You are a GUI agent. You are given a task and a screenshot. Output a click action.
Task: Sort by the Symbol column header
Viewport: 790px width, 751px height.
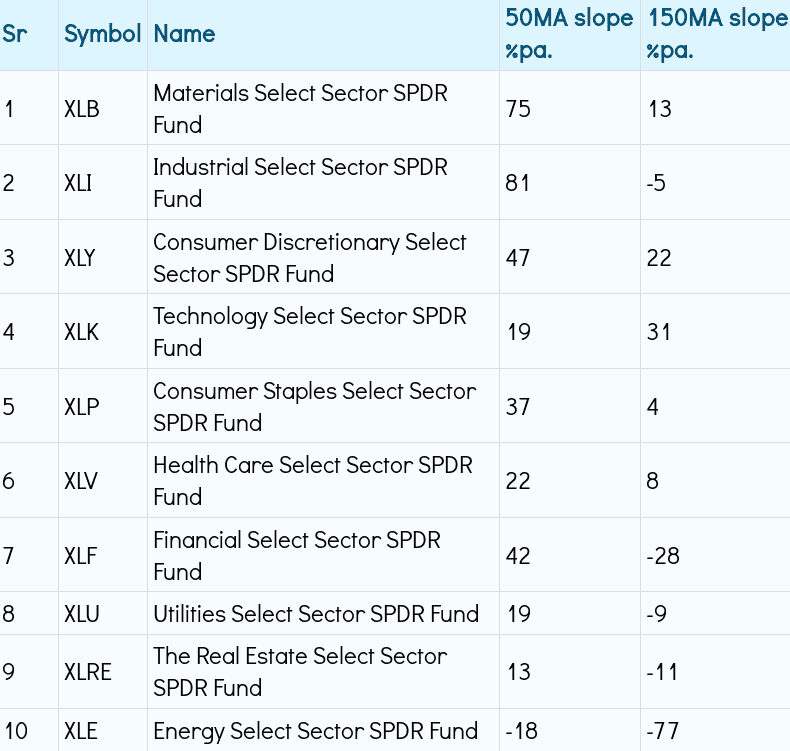point(102,34)
